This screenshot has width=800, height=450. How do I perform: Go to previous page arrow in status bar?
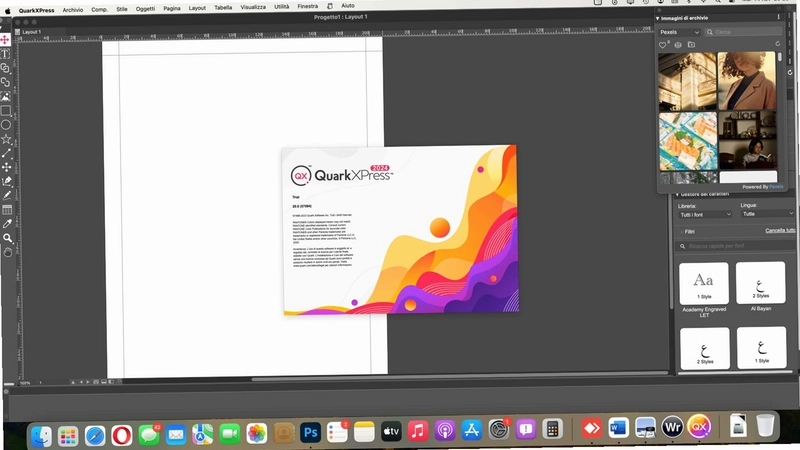(81, 382)
